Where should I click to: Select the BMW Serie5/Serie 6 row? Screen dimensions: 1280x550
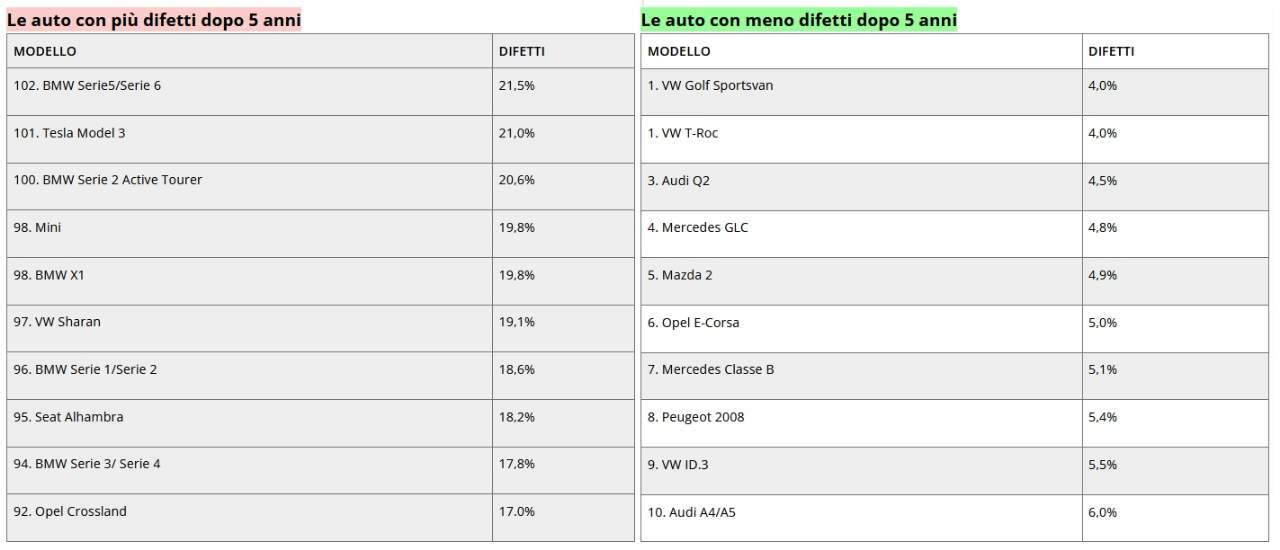[x=87, y=86]
